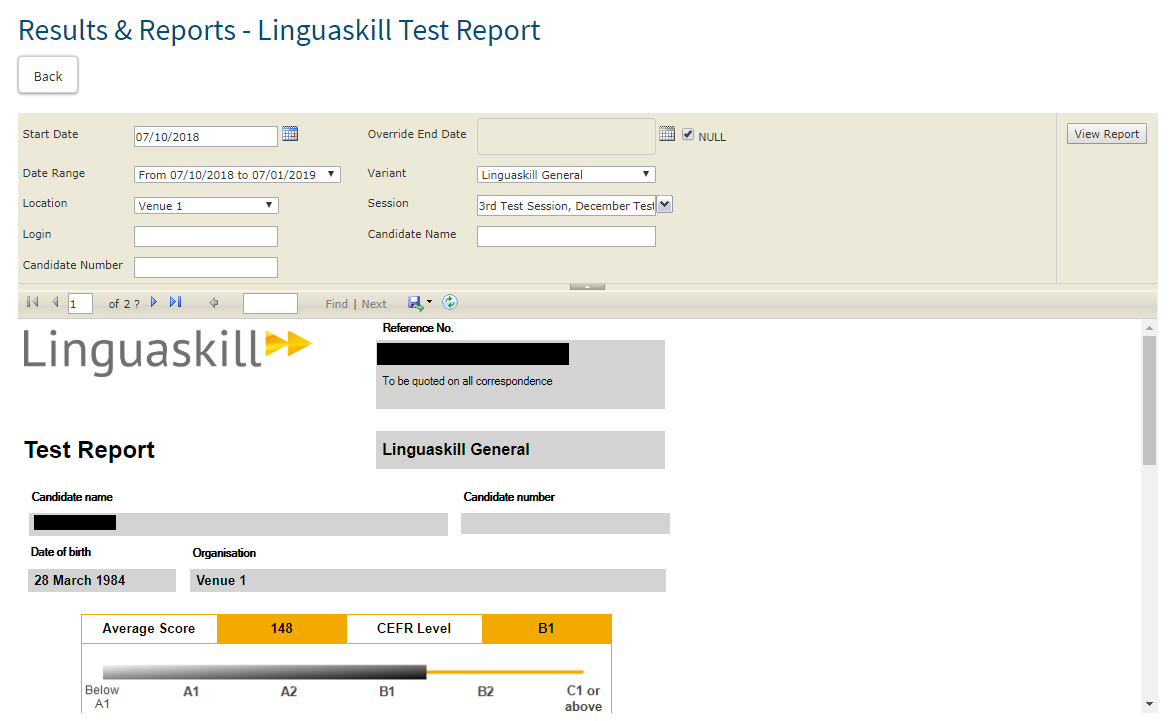Click the Test Report heading
Image resolution: width=1170 pixels, height=721 pixels.
click(90, 450)
